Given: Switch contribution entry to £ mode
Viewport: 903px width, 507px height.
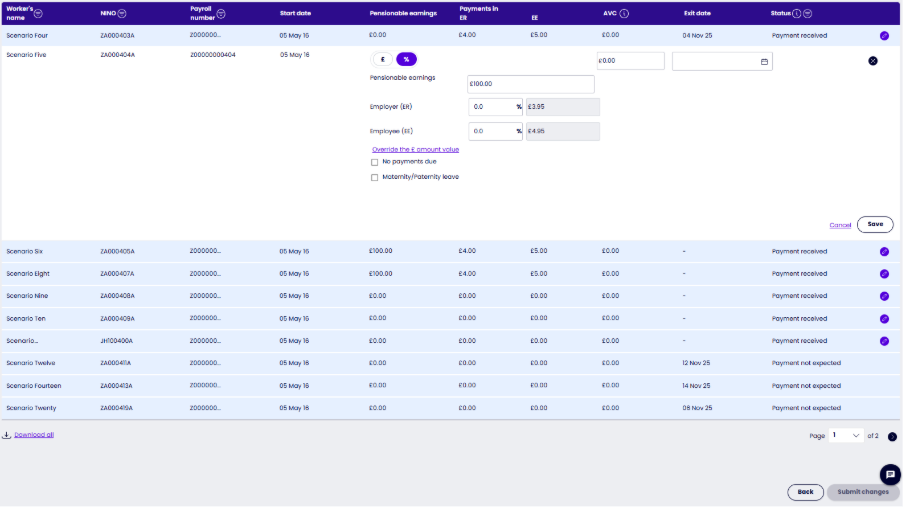Looking at the screenshot, I should 381,59.
